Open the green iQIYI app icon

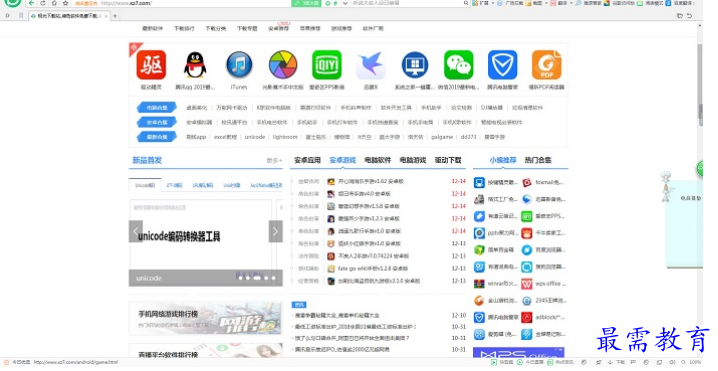click(327, 65)
